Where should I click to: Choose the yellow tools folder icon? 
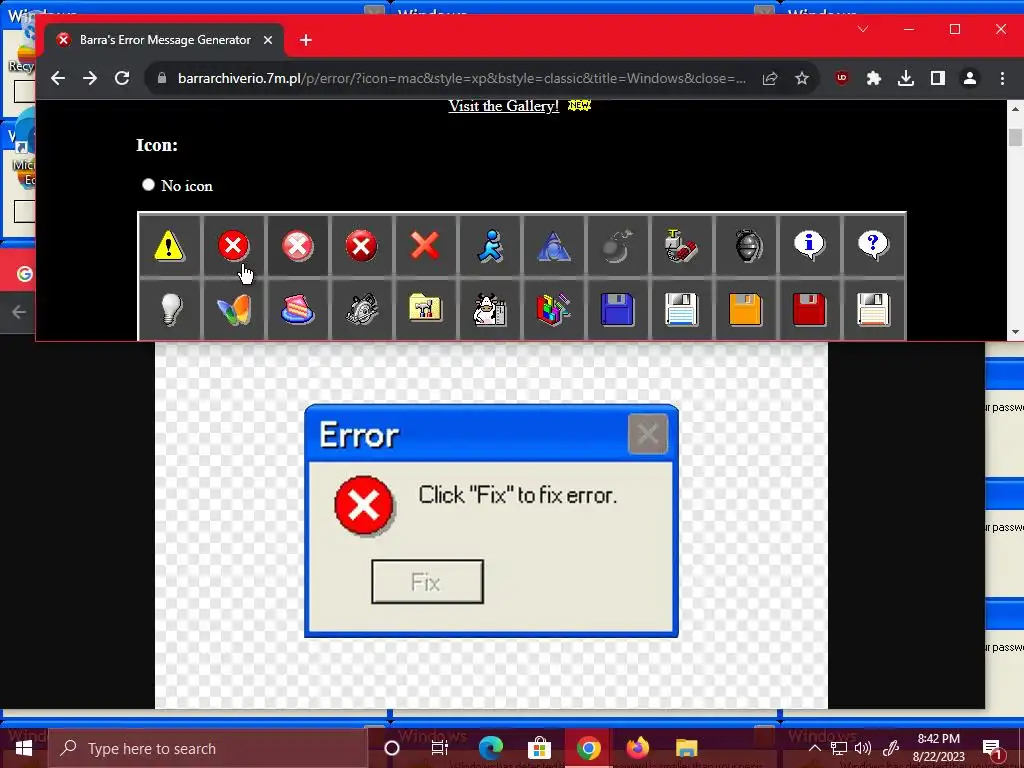[425, 308]
